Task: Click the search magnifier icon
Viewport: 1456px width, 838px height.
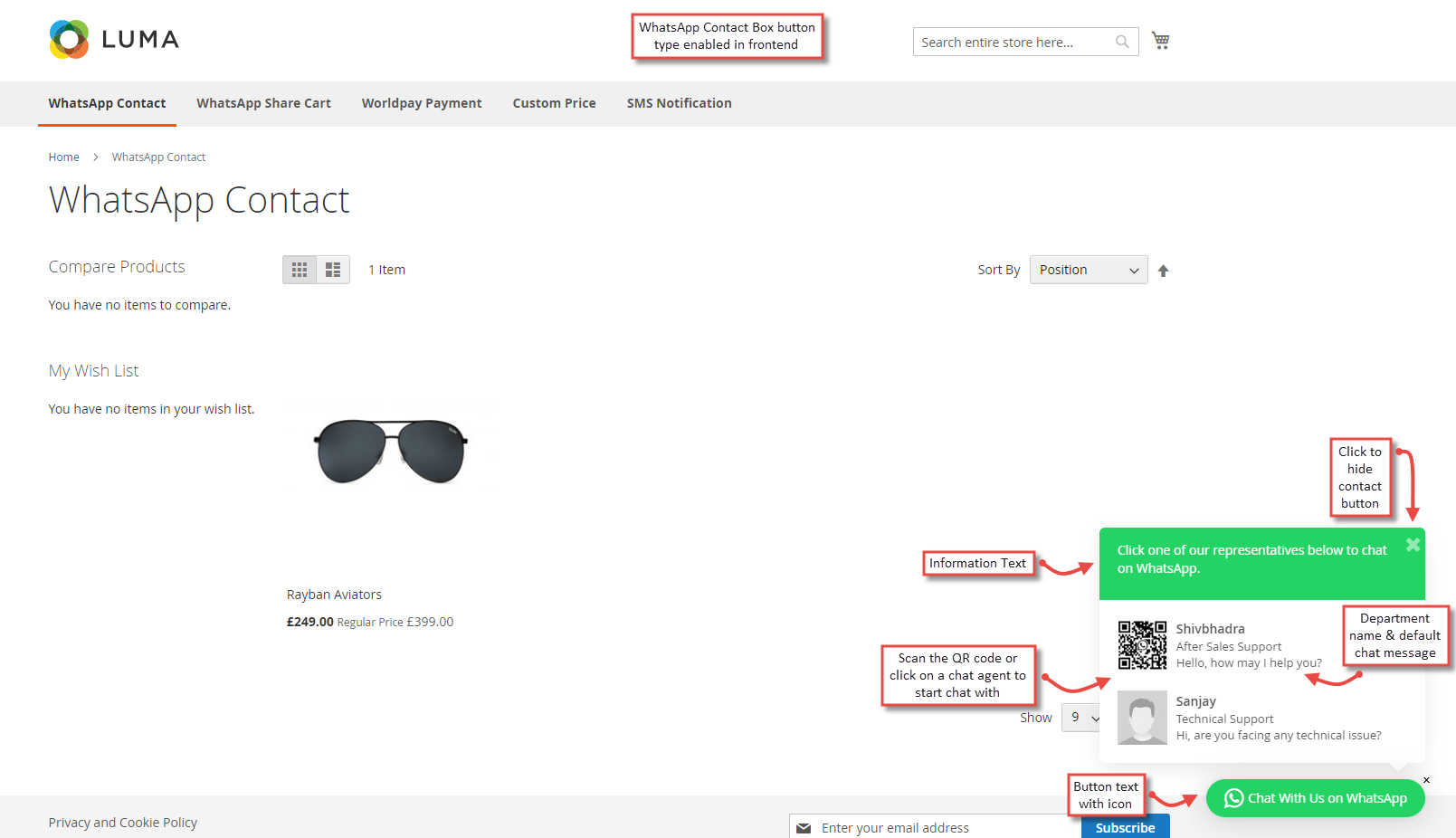Action: (1122, 42)
